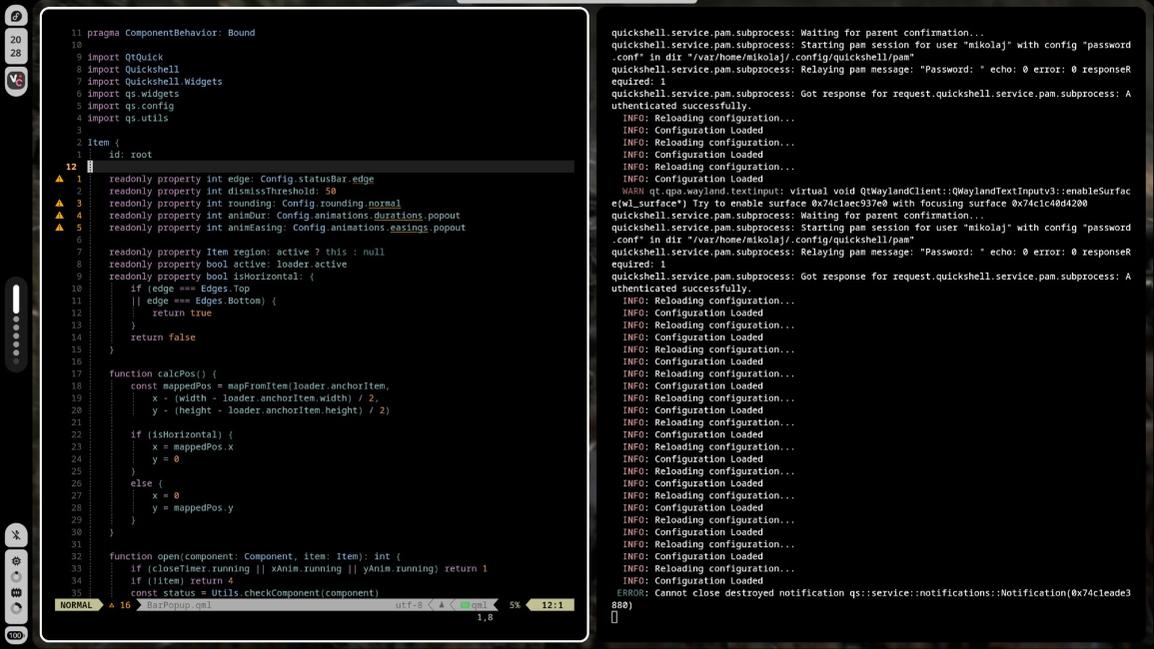Click the NORMAL mode indicator

76,605
